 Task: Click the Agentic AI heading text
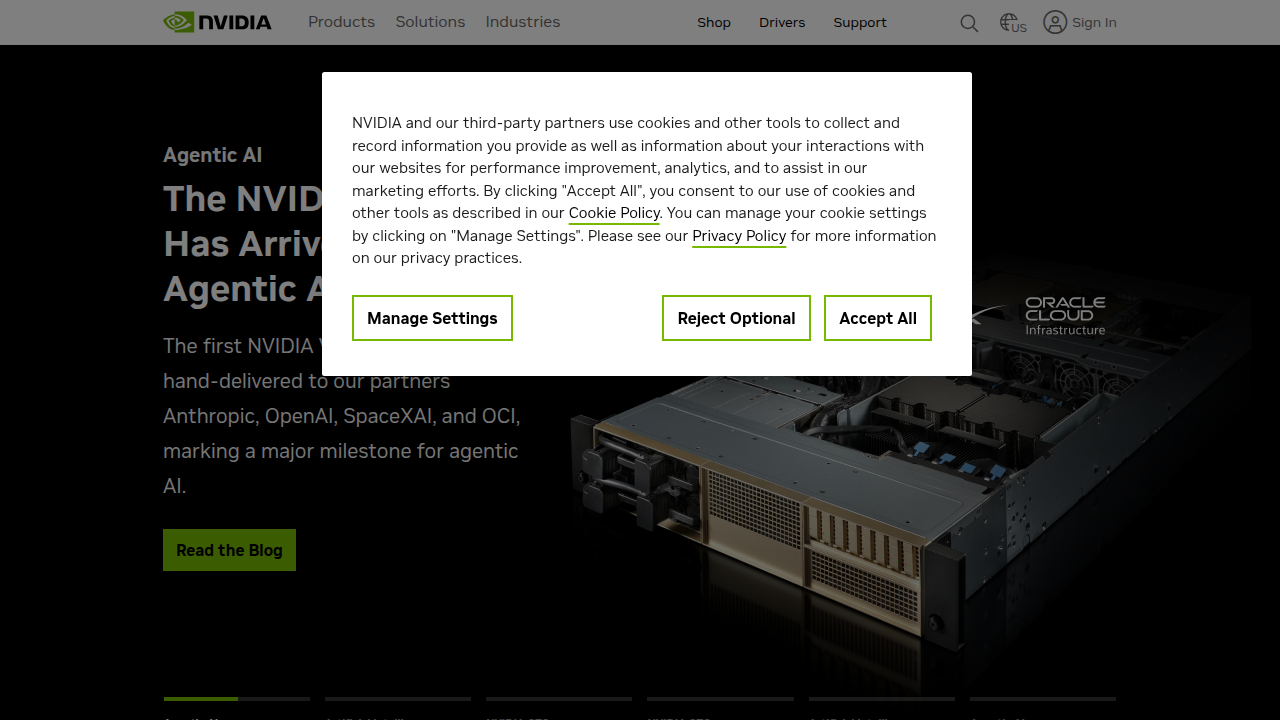(213, 155)
